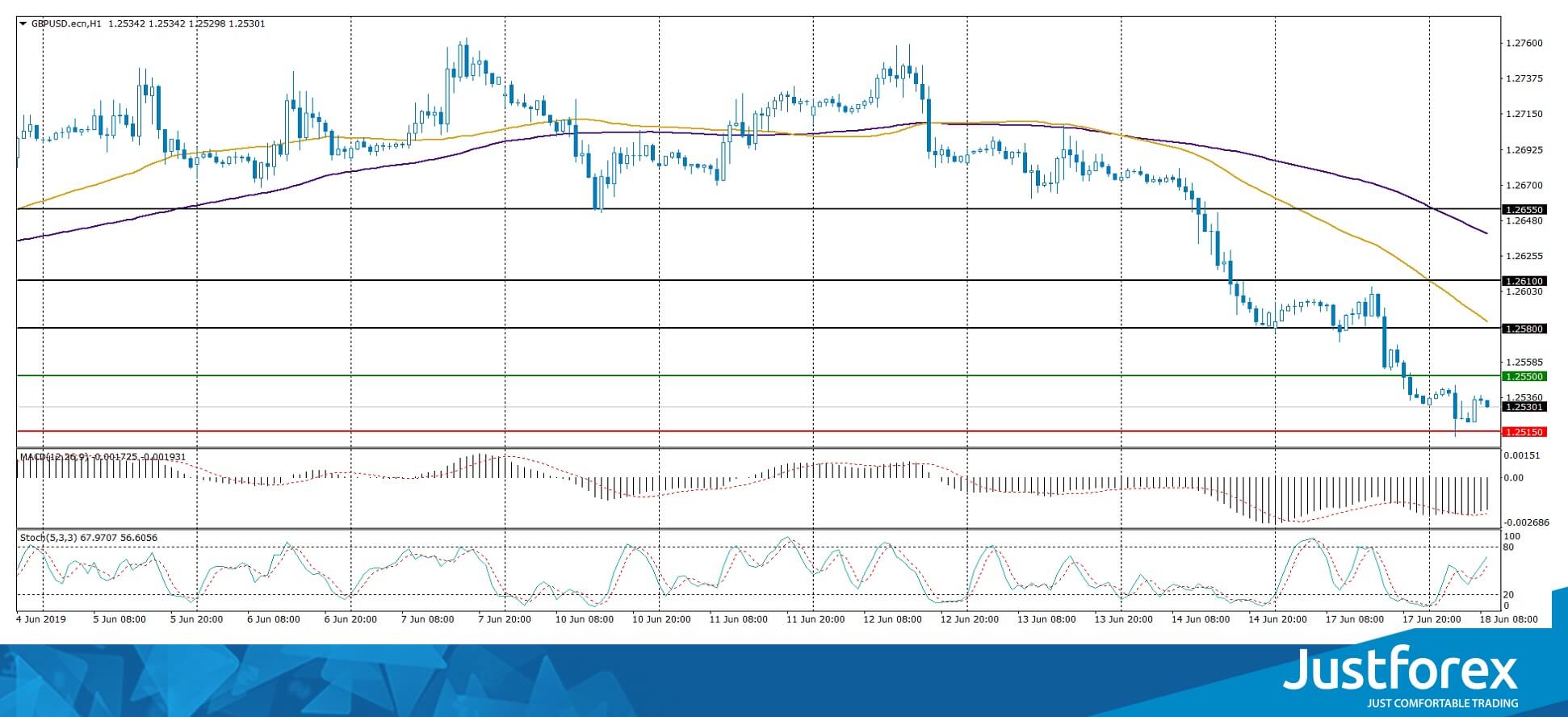Screen dimensions: 1568x717
Task: Click the 5 Jun 08:00 time label
Action: click(x=119, y=619)
